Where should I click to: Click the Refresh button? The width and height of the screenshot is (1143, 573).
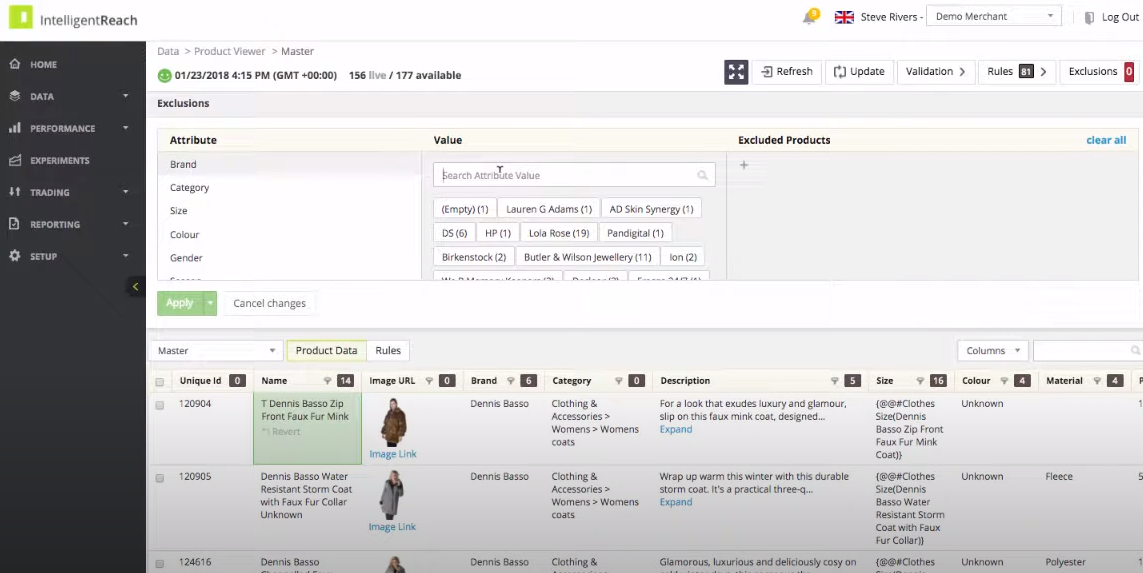coord(787,71)
